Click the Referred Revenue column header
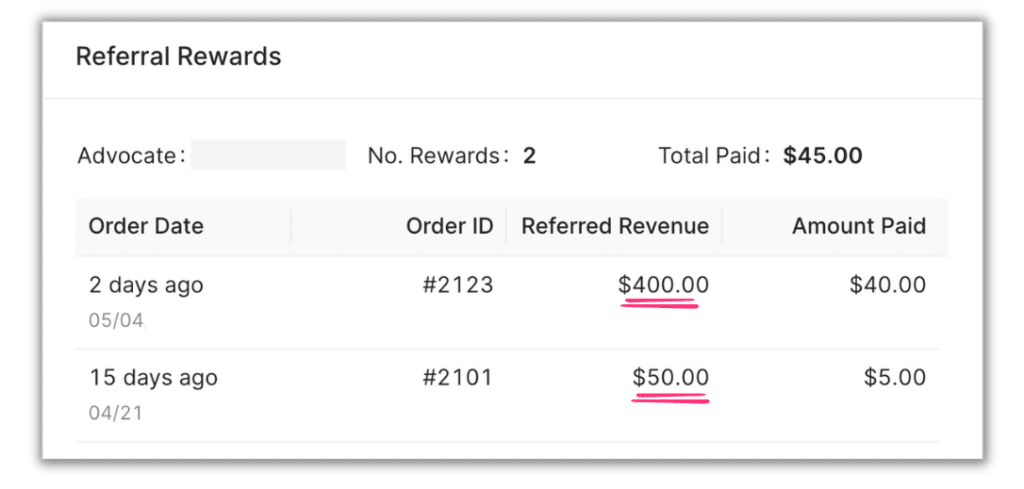Screen dimensions: 1024x489 click(615, 227)
